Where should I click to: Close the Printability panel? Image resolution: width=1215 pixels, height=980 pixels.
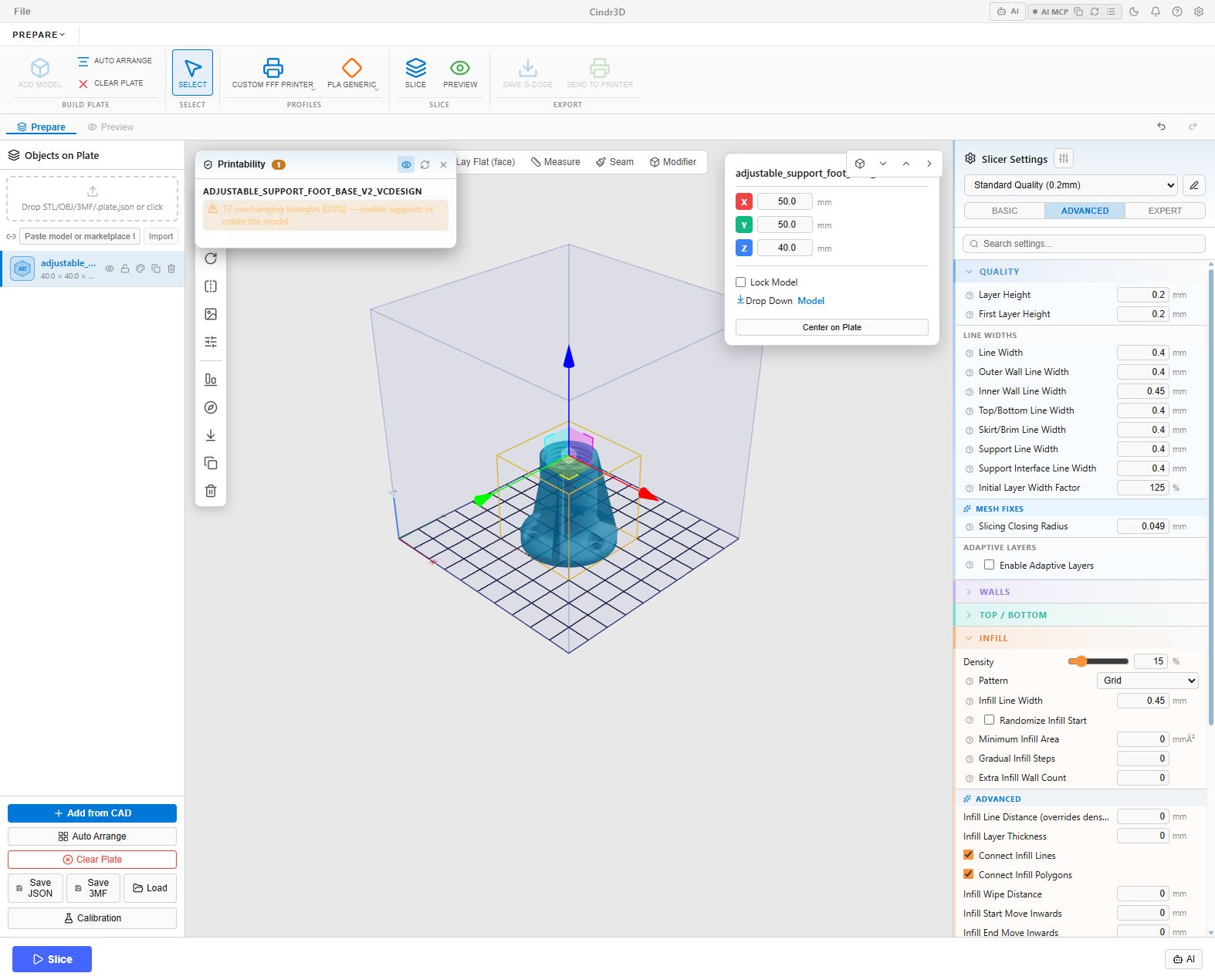click(x=443, y=164)
